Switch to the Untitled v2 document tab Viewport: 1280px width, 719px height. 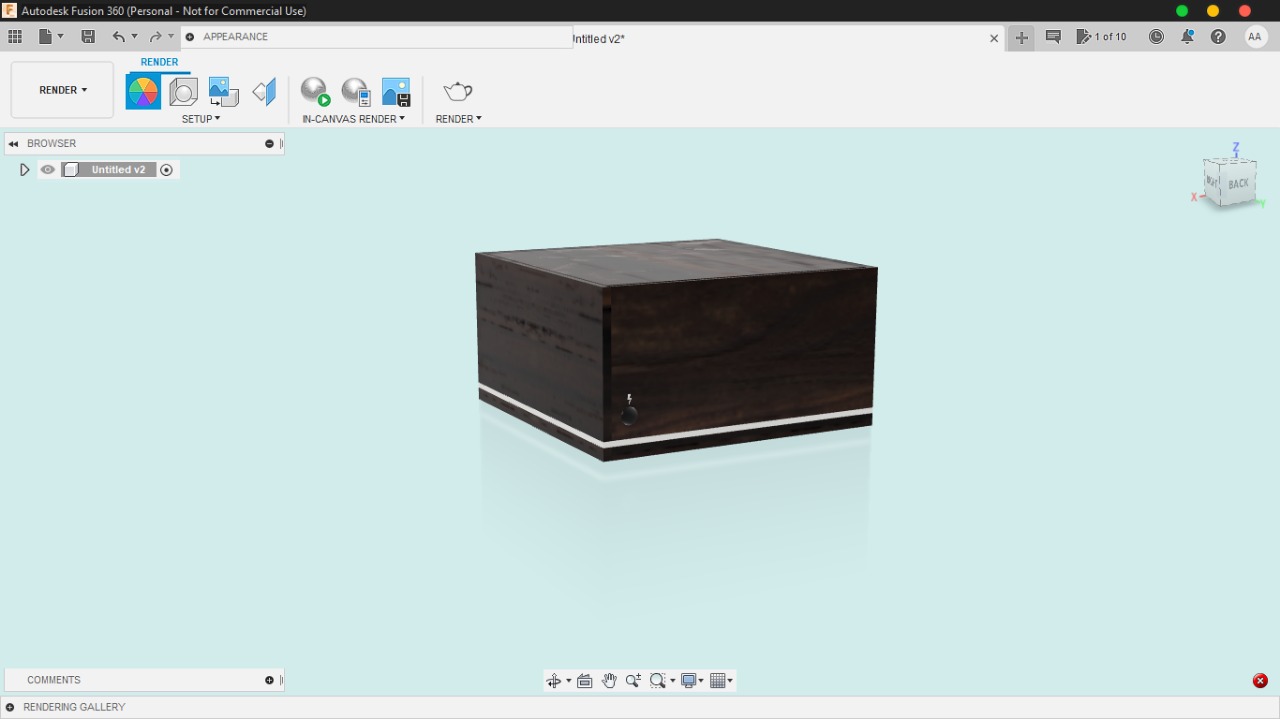click(600, 39)
